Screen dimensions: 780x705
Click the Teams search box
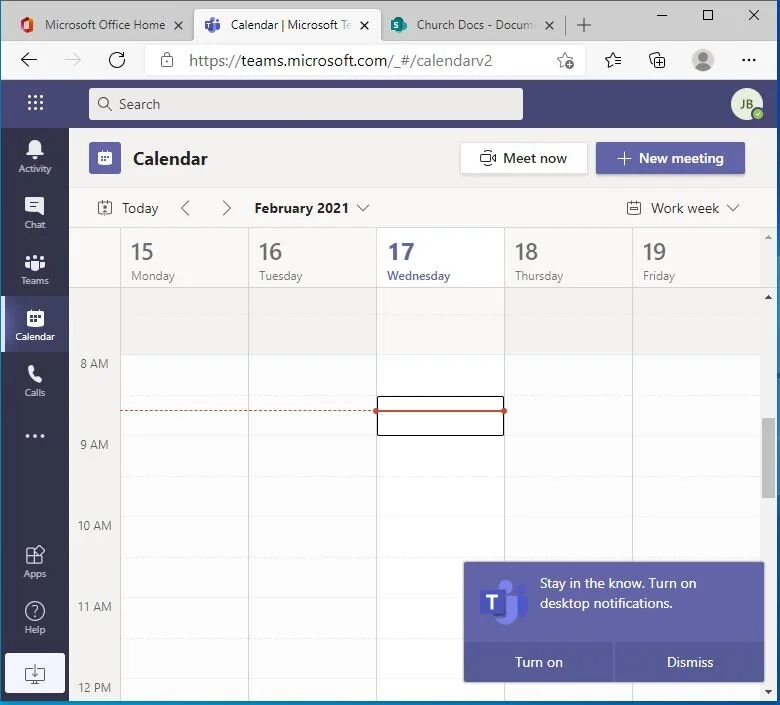(x=305, y=104)
